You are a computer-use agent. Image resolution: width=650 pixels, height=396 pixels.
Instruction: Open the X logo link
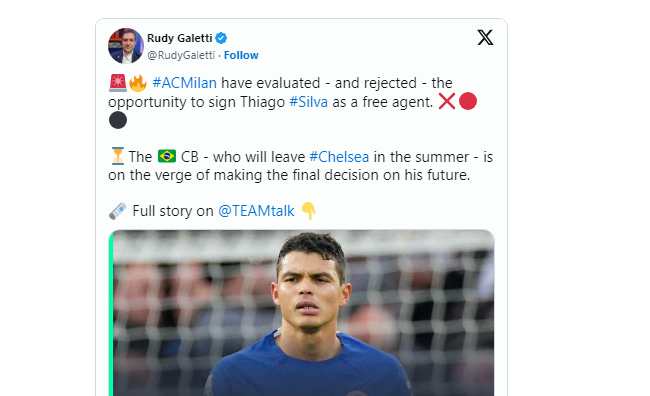[485, 37]
